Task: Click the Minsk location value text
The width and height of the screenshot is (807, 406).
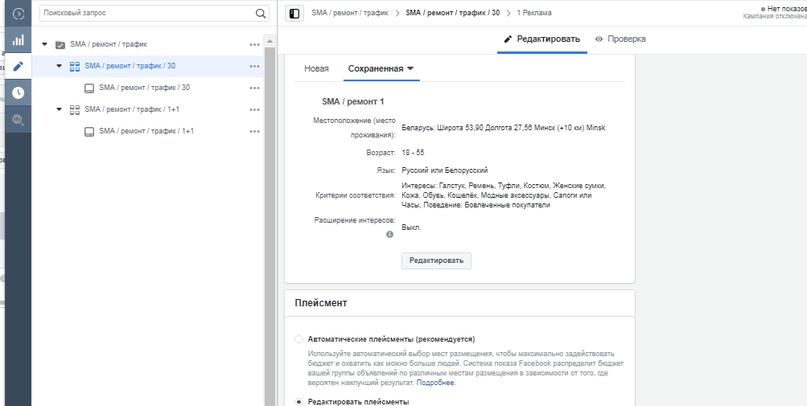Action: pos(503,128)
